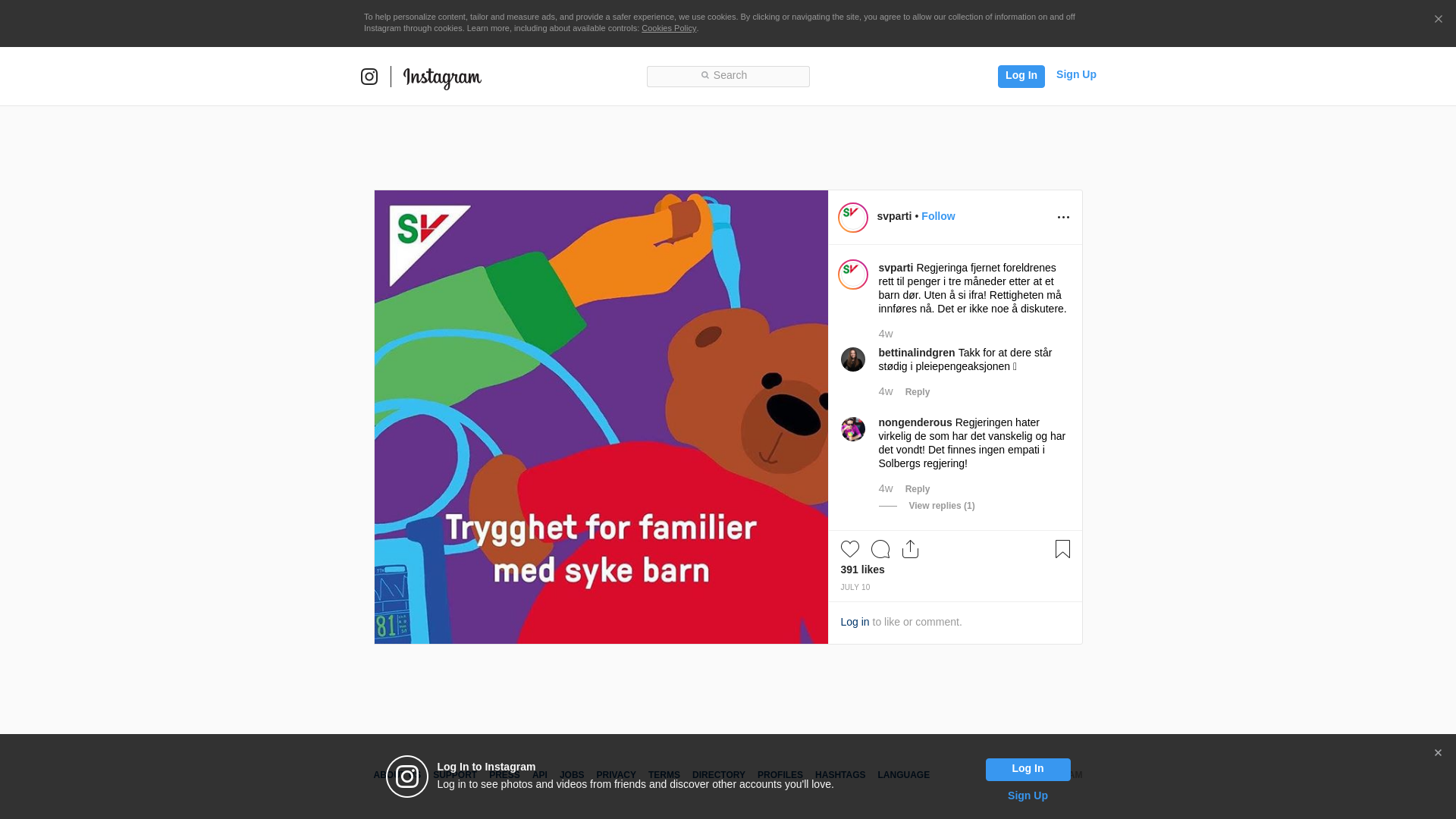1456x819 pixels.
Task: Click svparti avatar beside the caption
Action: (x=853, y=275)
